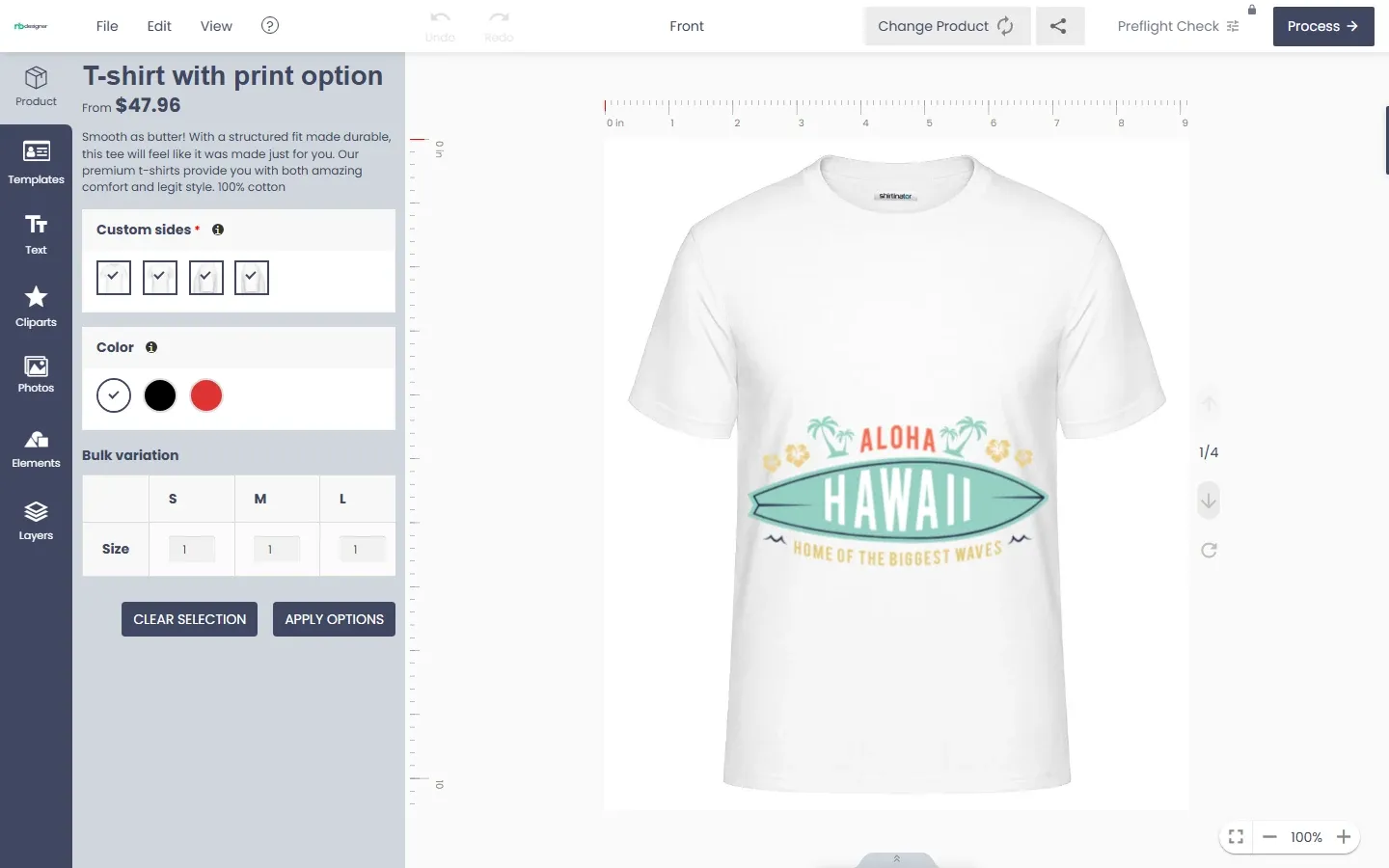Open the View menu
This screenshot has width=1389, height=868.
tap(216, 26)
